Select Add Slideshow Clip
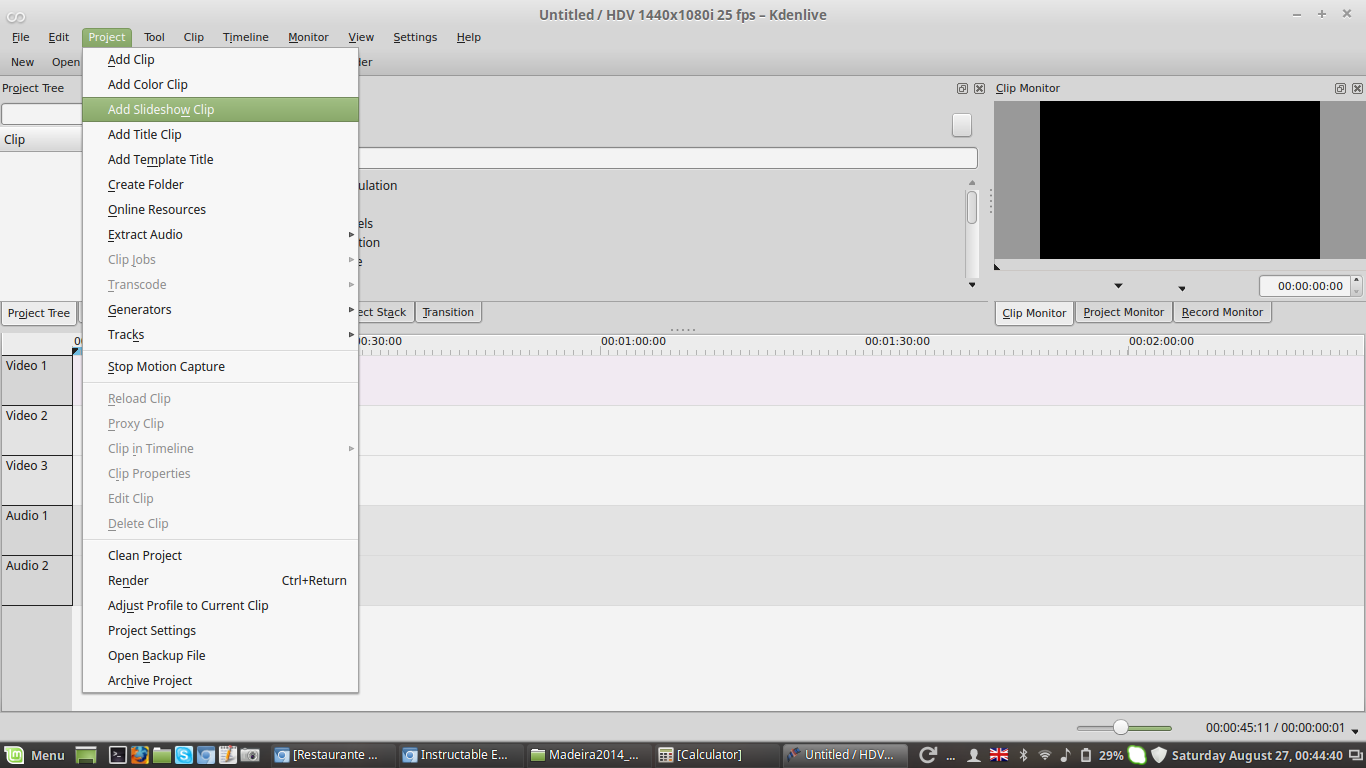Image resolution: width=1366 pixels, height=768 pixels. (220, 110)
